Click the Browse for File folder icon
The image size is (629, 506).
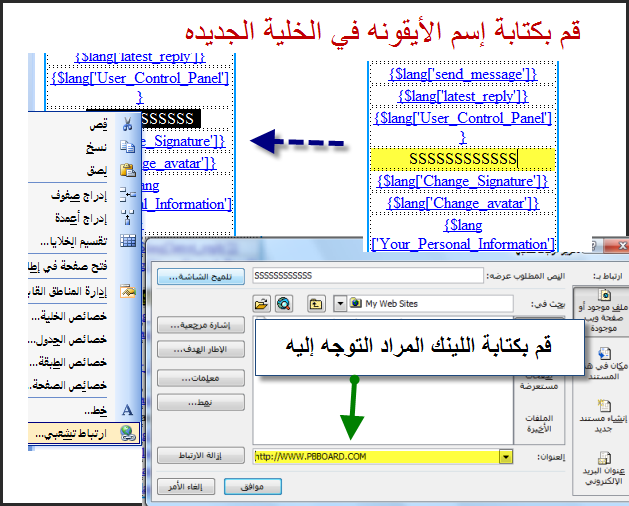click(x=262, y=302)
